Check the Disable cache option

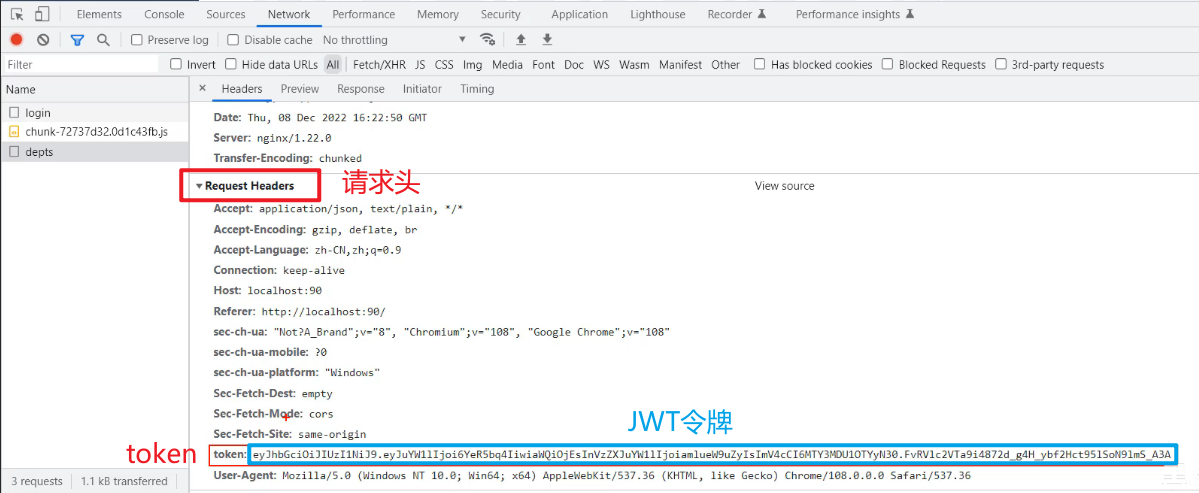point(233,40)
